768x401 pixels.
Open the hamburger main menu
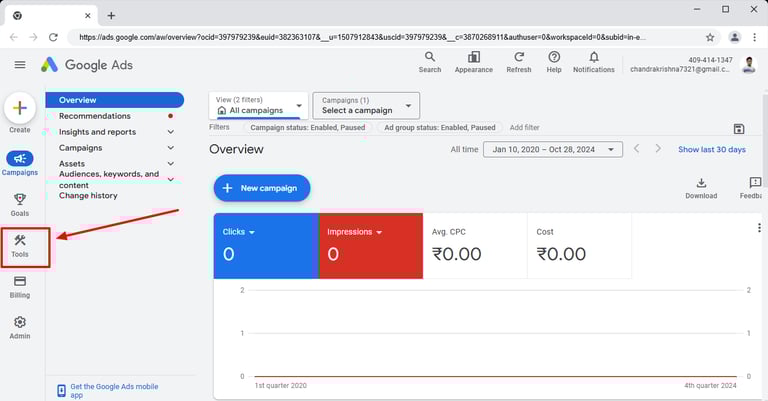click(20, 65)
